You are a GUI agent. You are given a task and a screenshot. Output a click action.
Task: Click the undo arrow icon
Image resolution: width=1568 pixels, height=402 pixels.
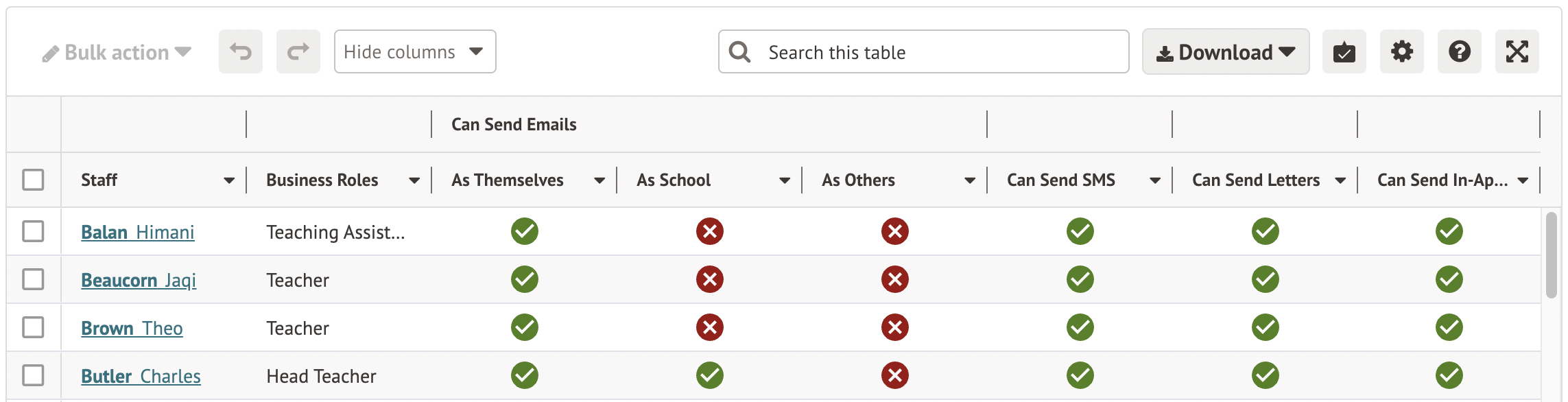tap(241, 51)
